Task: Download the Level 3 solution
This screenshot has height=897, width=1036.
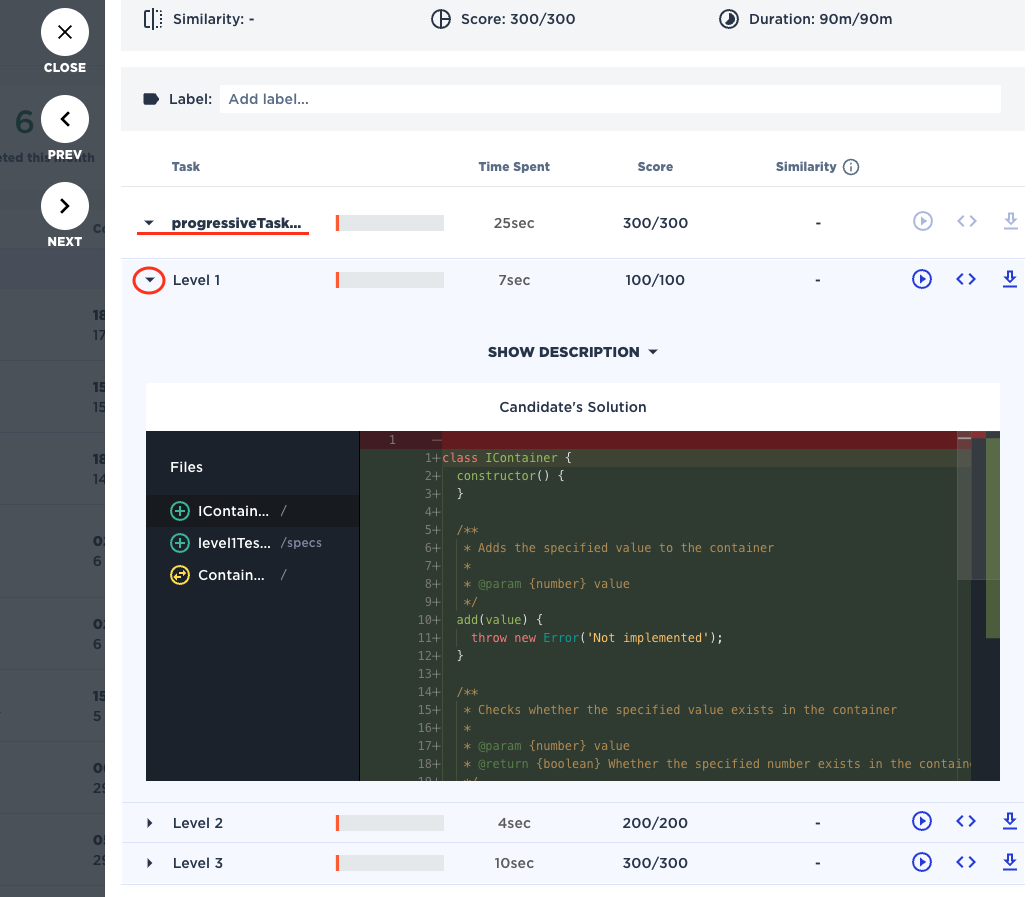Action: (1010, 862)
